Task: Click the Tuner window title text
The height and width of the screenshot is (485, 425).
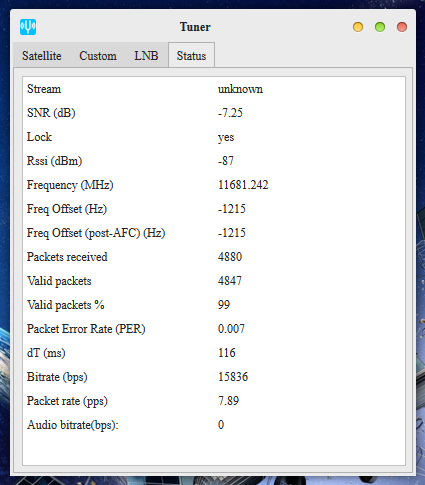Action: coord(195,27)
